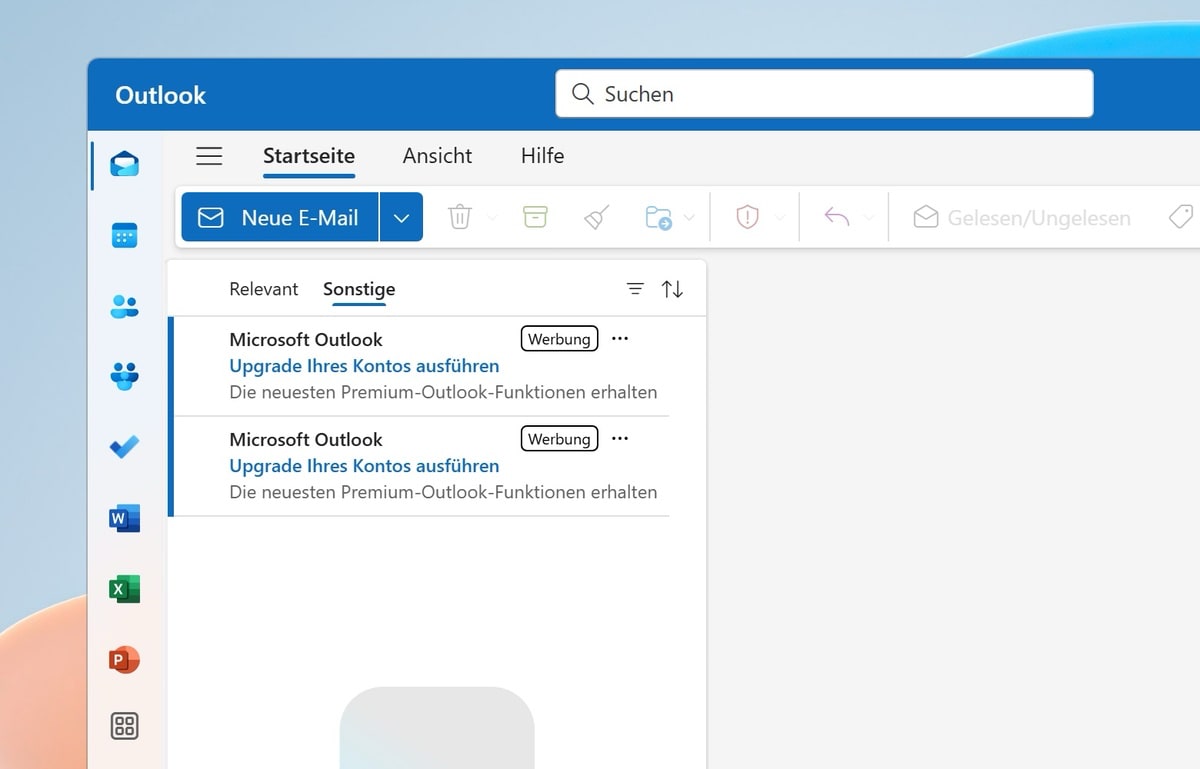Open the Ansicht tab

click(x=437, y=156)
